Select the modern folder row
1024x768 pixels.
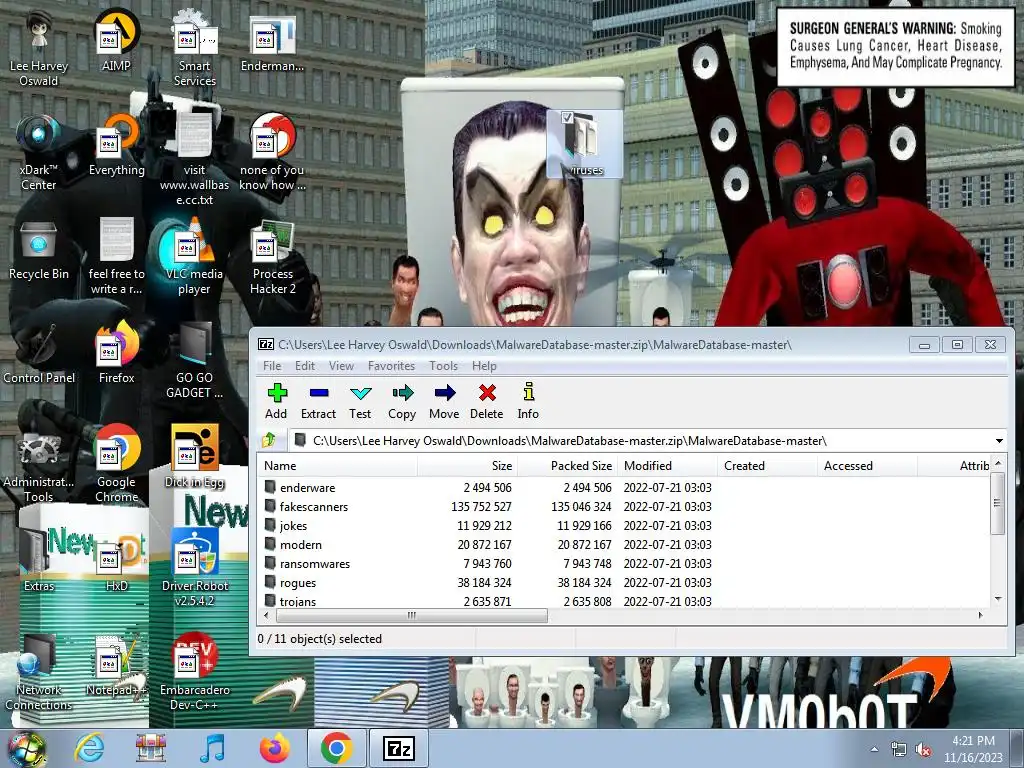coord(625,544)
